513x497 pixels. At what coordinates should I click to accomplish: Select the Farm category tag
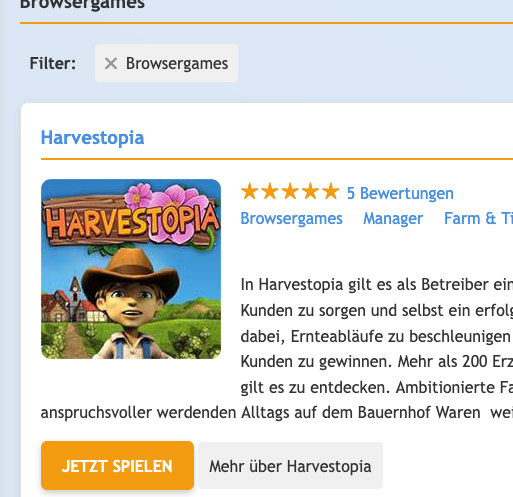[478, 219]
